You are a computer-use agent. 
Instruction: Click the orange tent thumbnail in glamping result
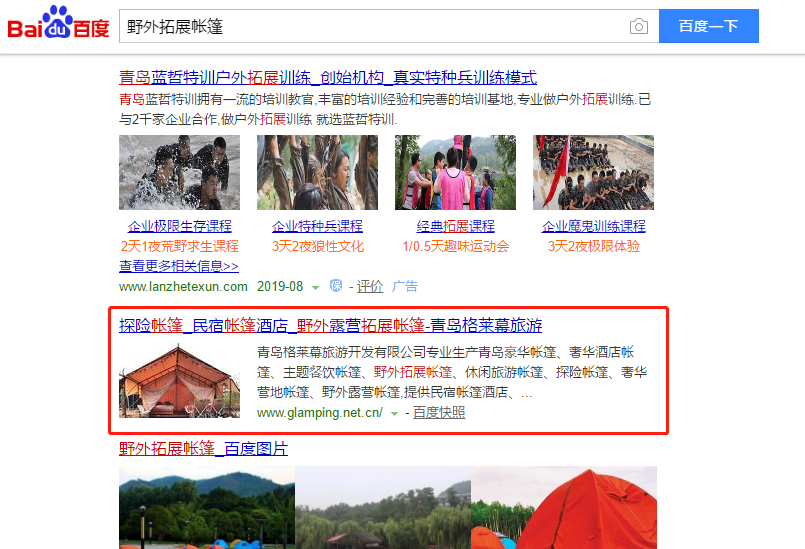[x=179, y=380]
